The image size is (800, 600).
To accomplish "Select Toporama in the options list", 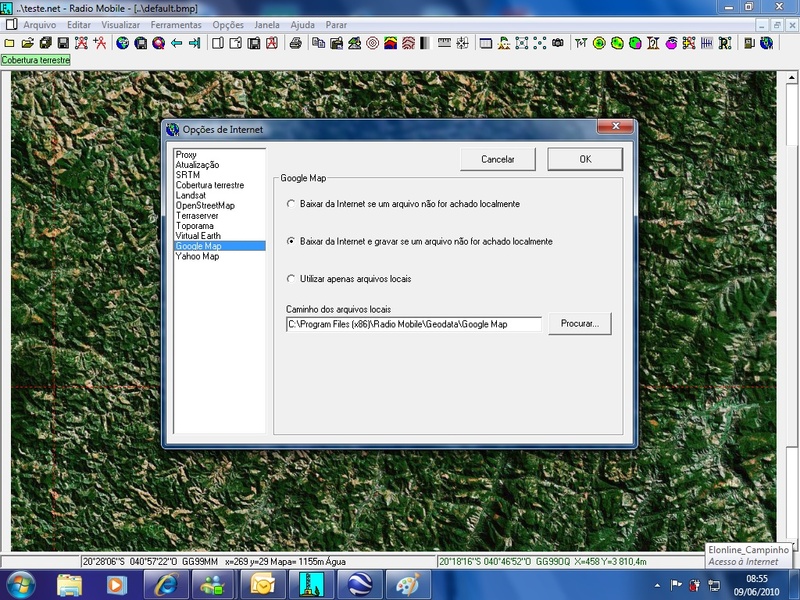I will pos(195,226).
